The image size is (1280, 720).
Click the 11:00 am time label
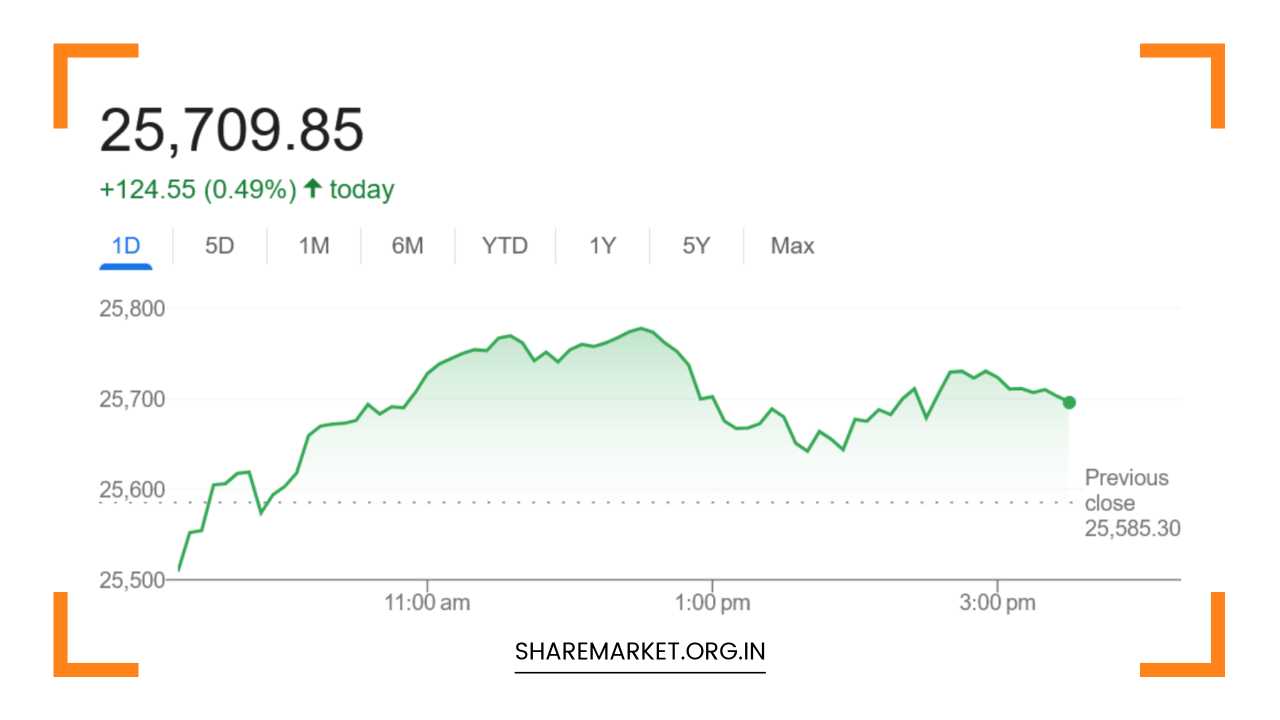click(430, 602)
